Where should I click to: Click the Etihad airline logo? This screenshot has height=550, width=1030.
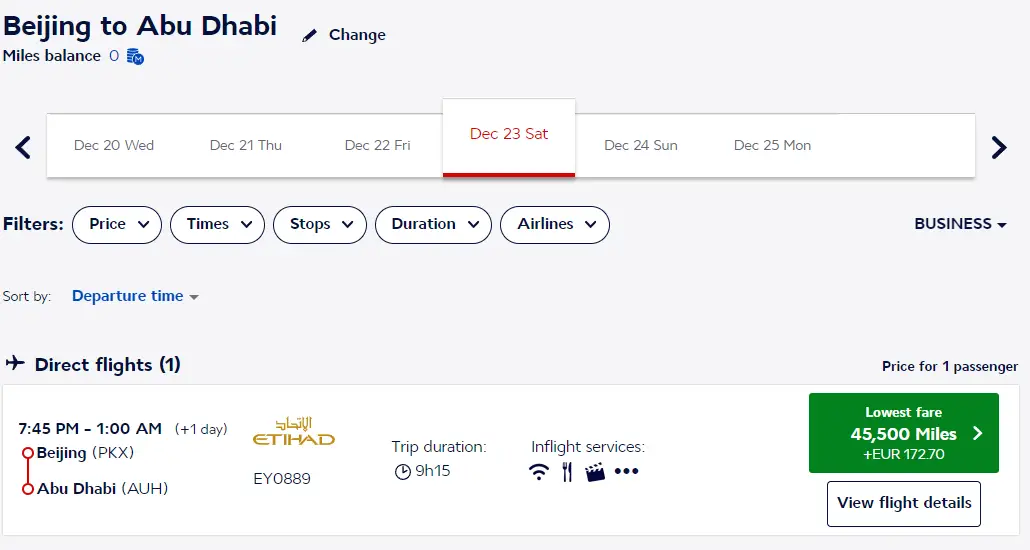[293, 432]
